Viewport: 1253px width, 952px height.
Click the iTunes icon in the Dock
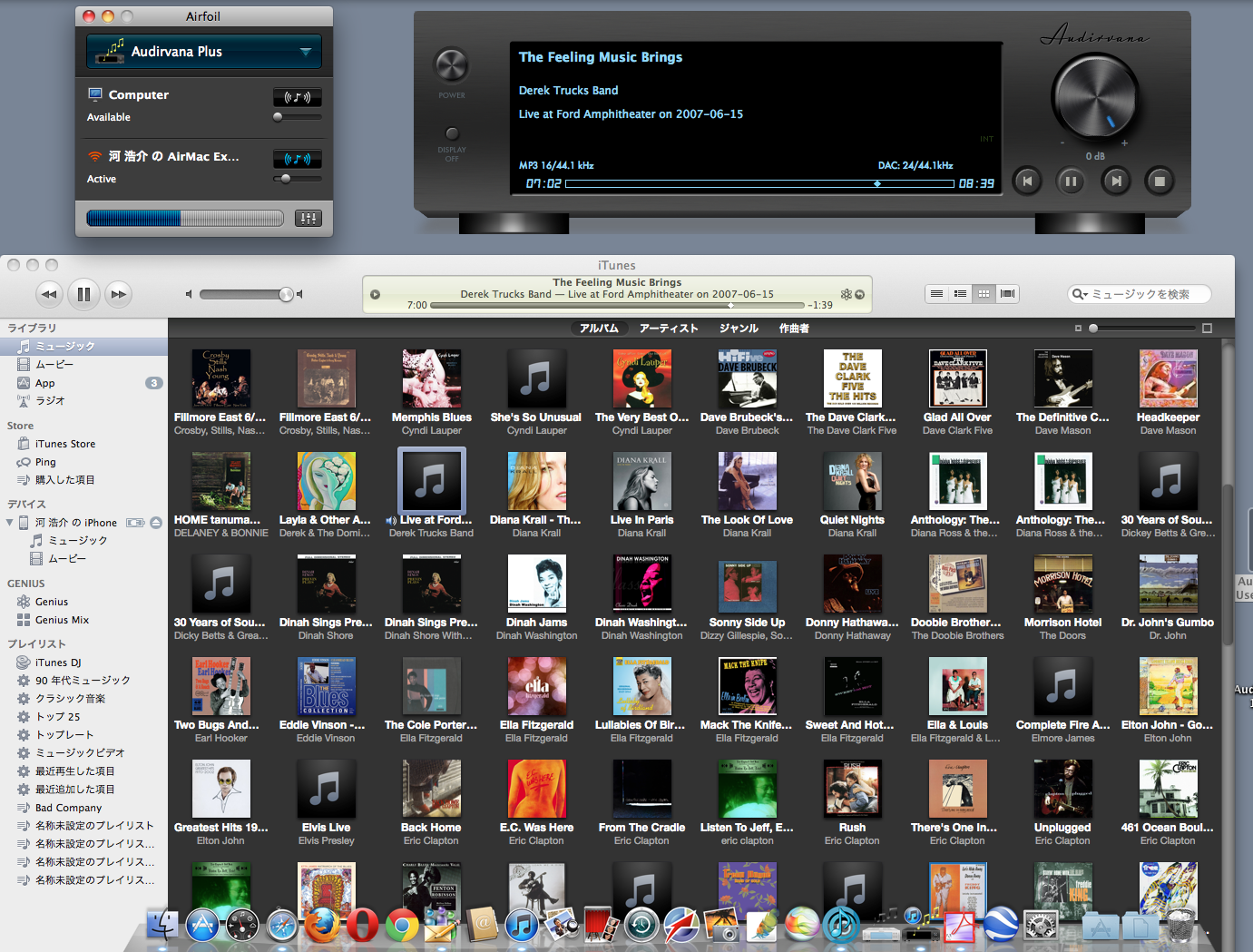tap(522, 925)
